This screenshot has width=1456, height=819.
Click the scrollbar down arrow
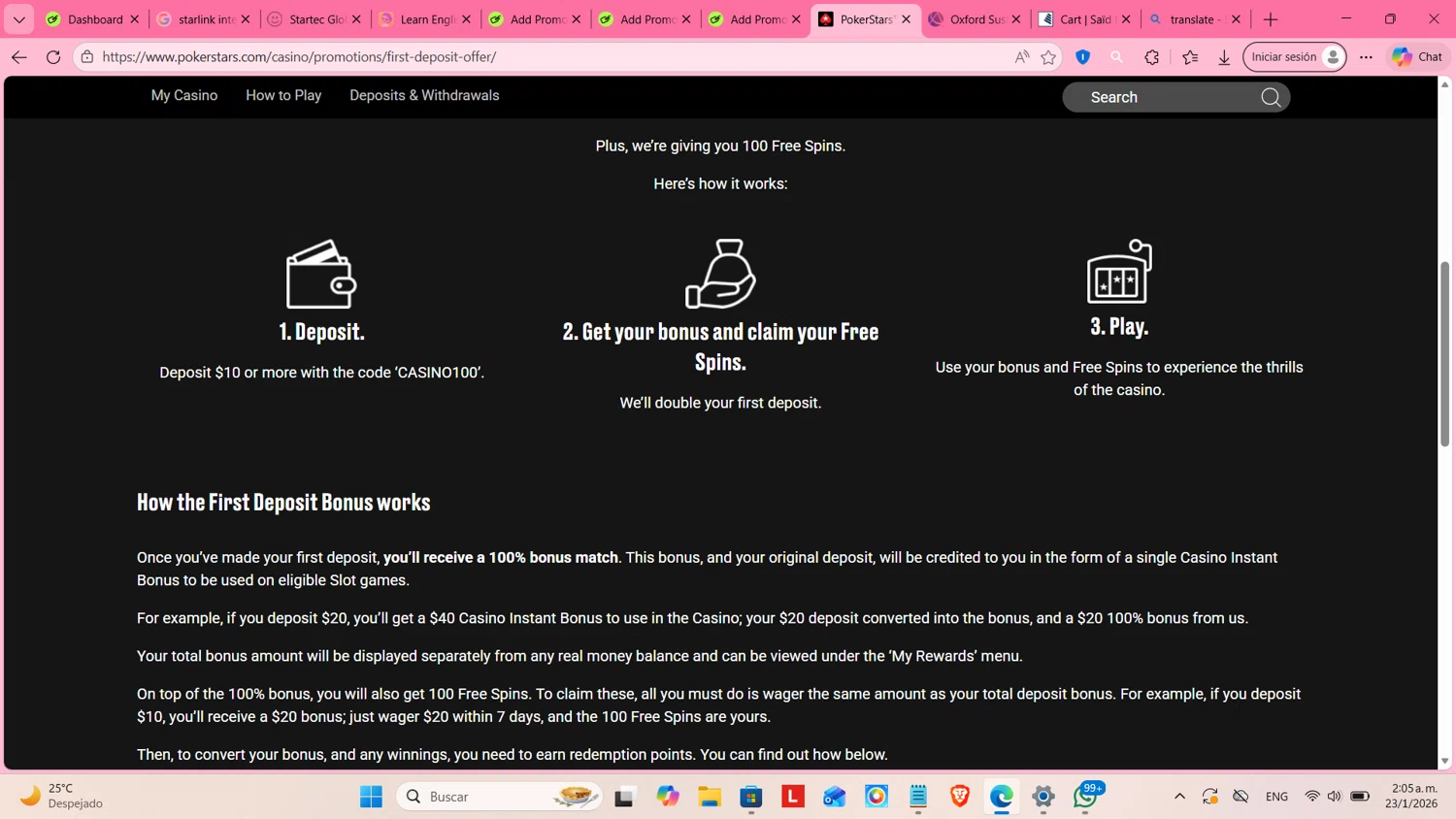click(x=1445, y=762)
